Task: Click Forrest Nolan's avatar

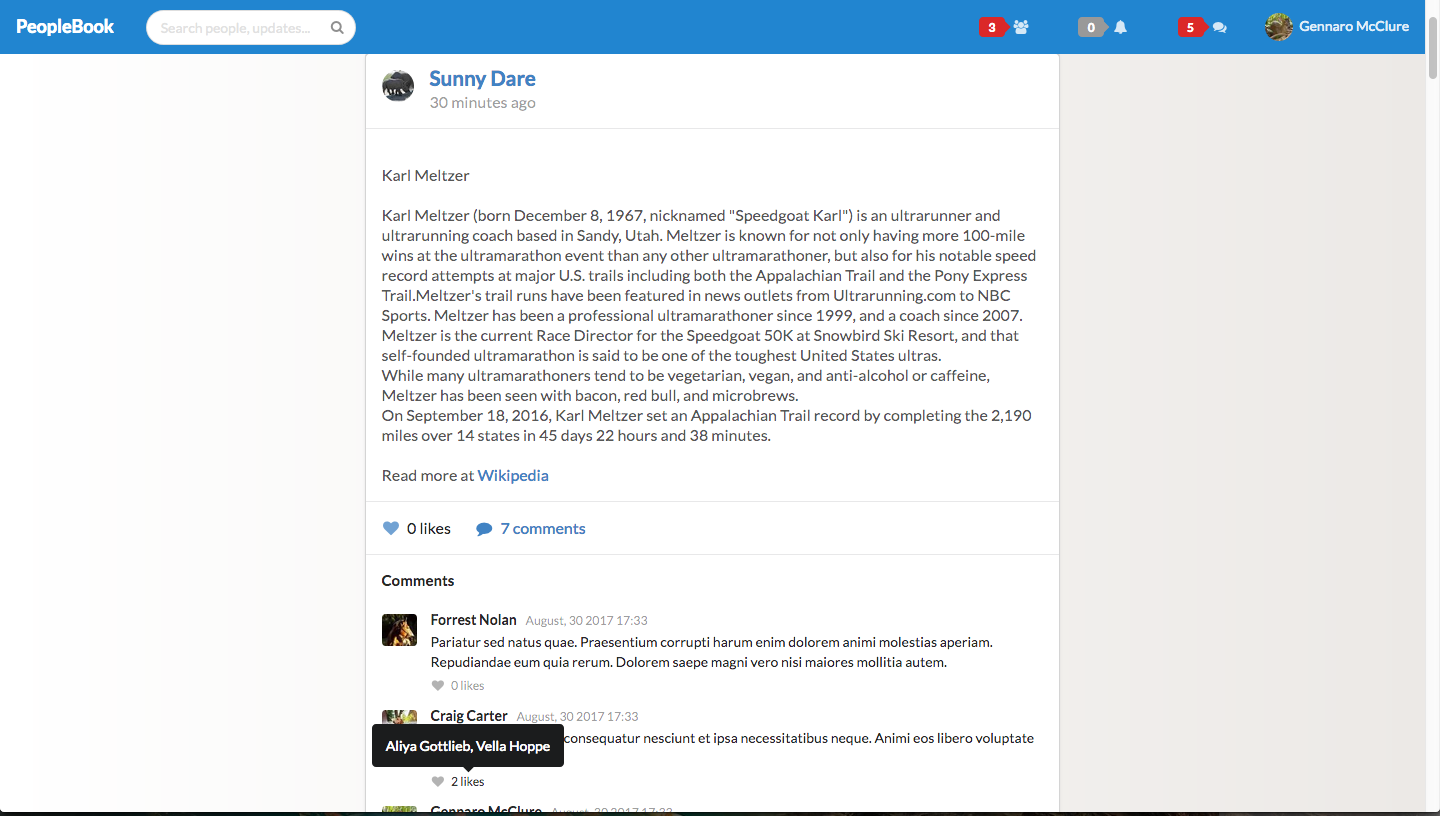Action: click(399, 630)
